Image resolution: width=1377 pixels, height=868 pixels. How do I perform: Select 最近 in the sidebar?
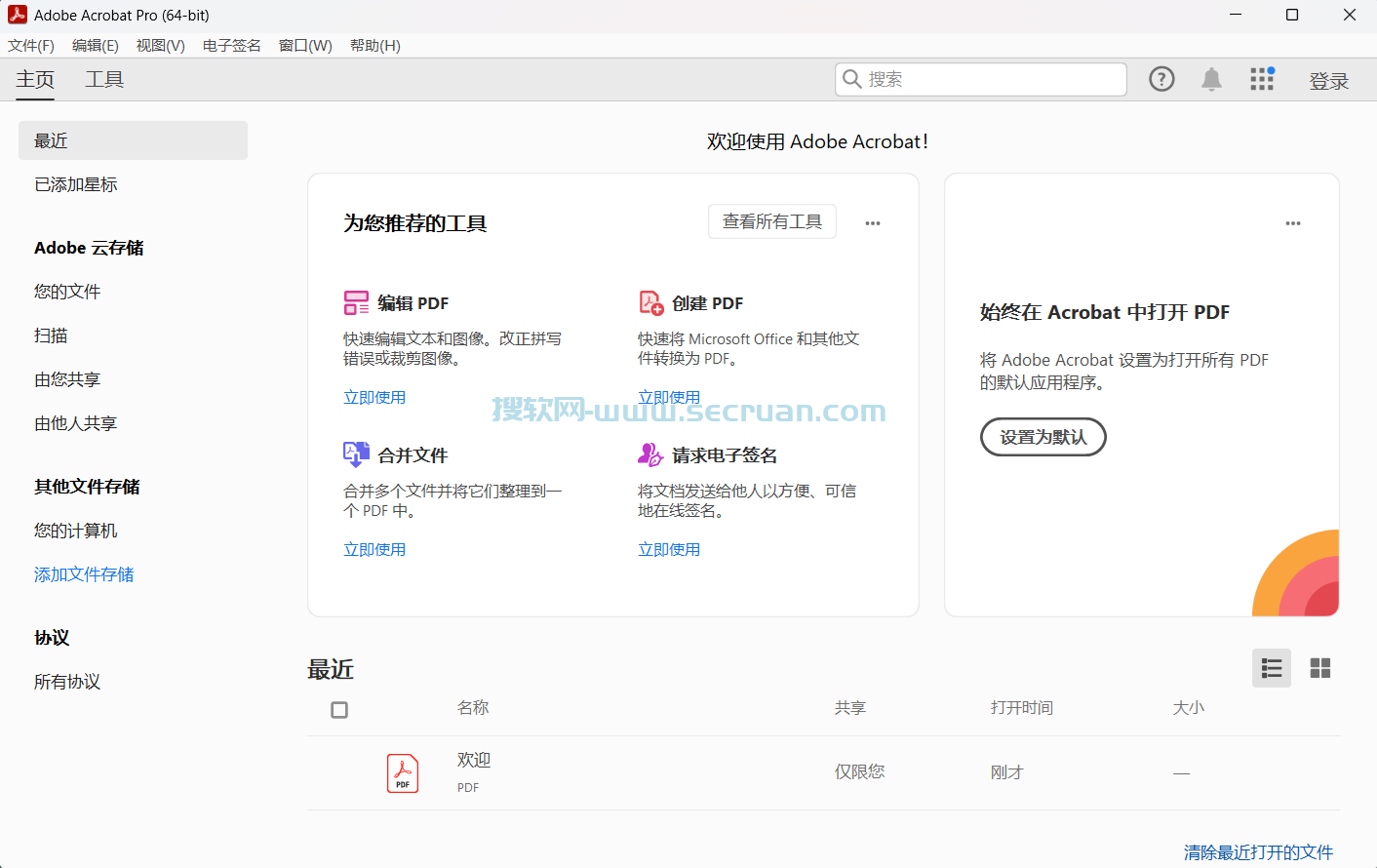(x=133, y=140)
